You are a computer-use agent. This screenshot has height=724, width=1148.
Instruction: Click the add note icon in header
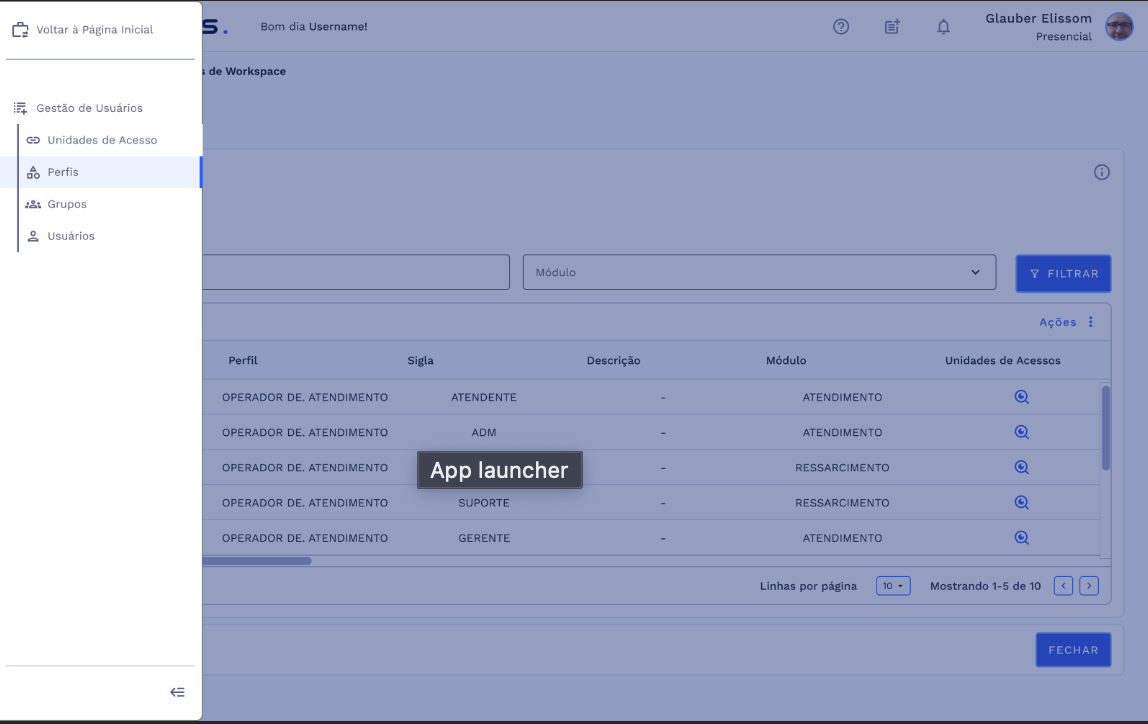892,27
